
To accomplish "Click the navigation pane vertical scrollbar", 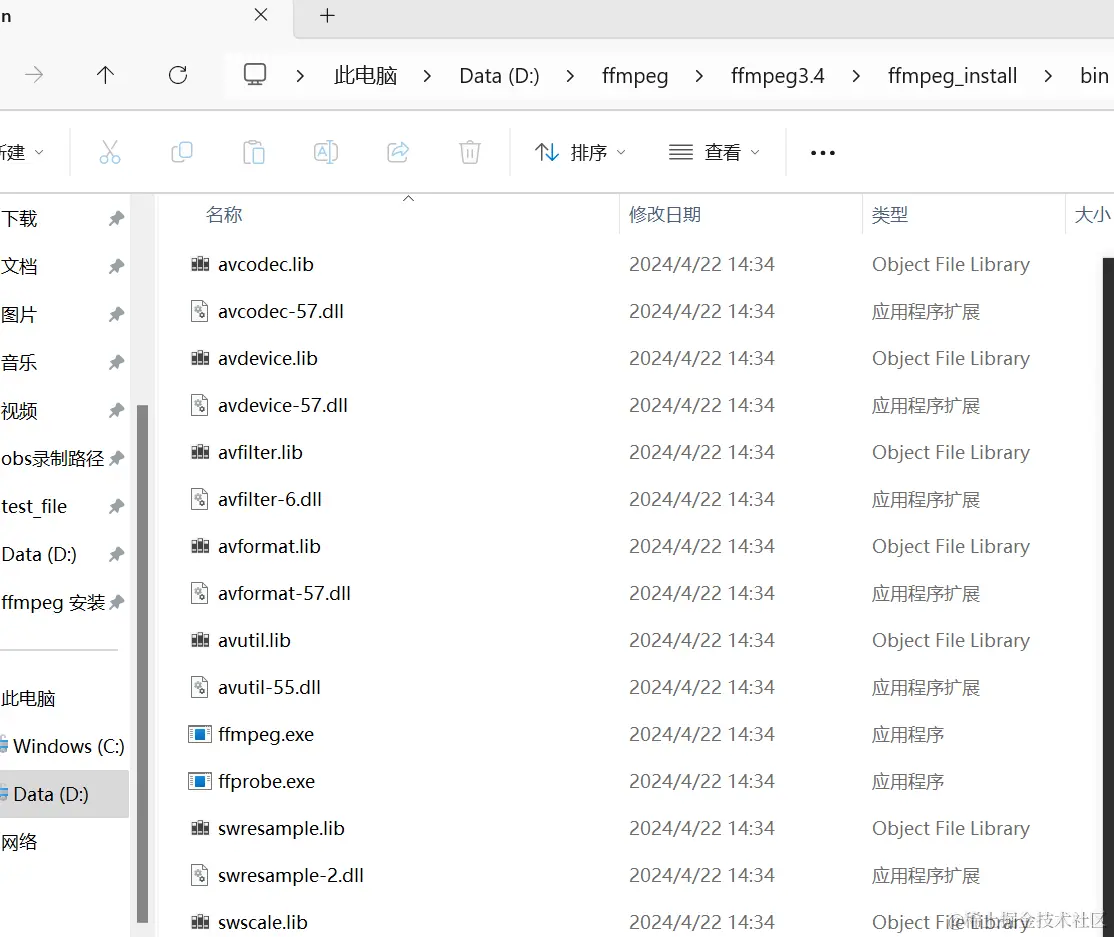I will (x=142, y=664).
